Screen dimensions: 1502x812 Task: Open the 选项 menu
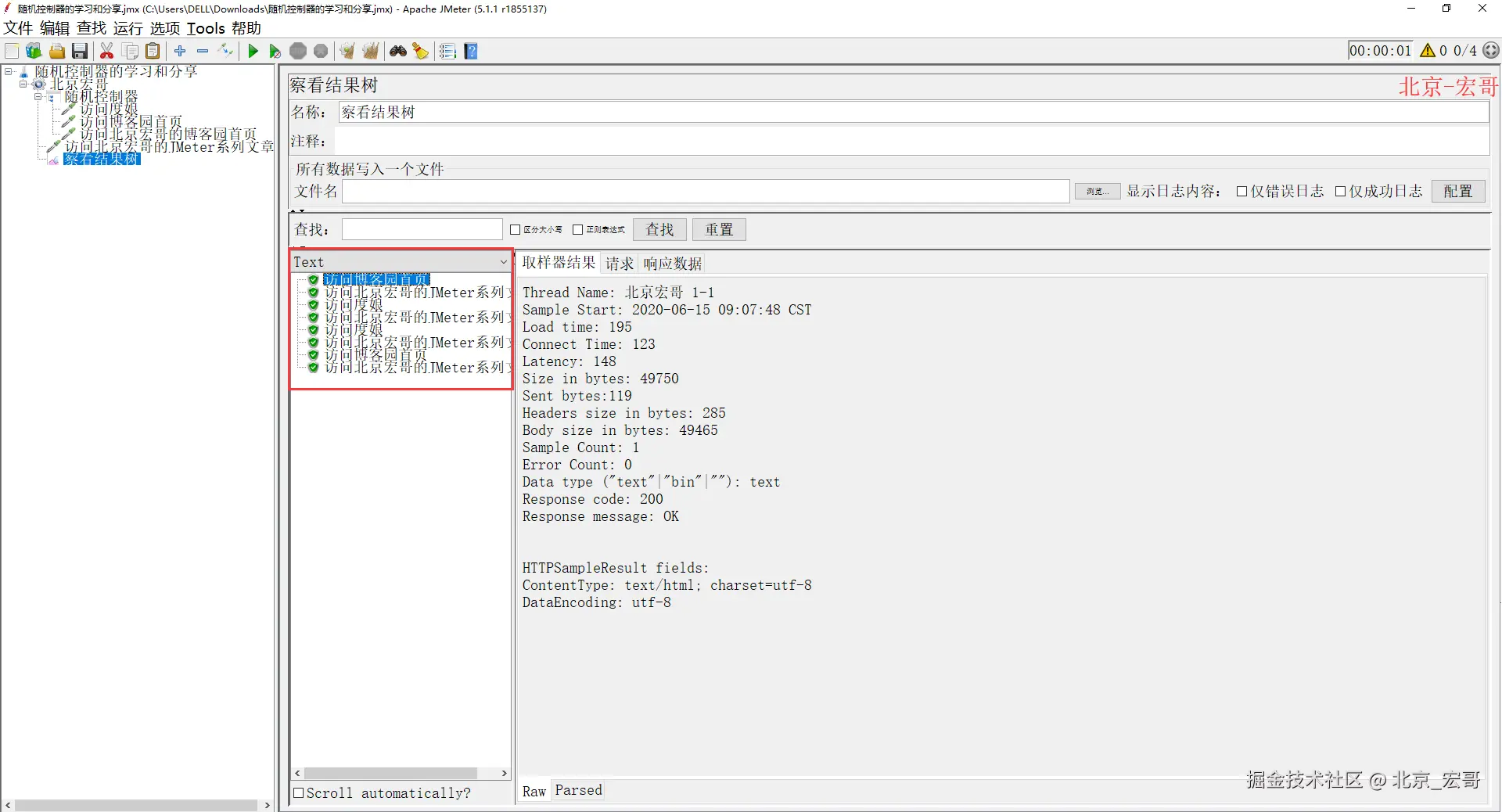[x=165, y=28]
